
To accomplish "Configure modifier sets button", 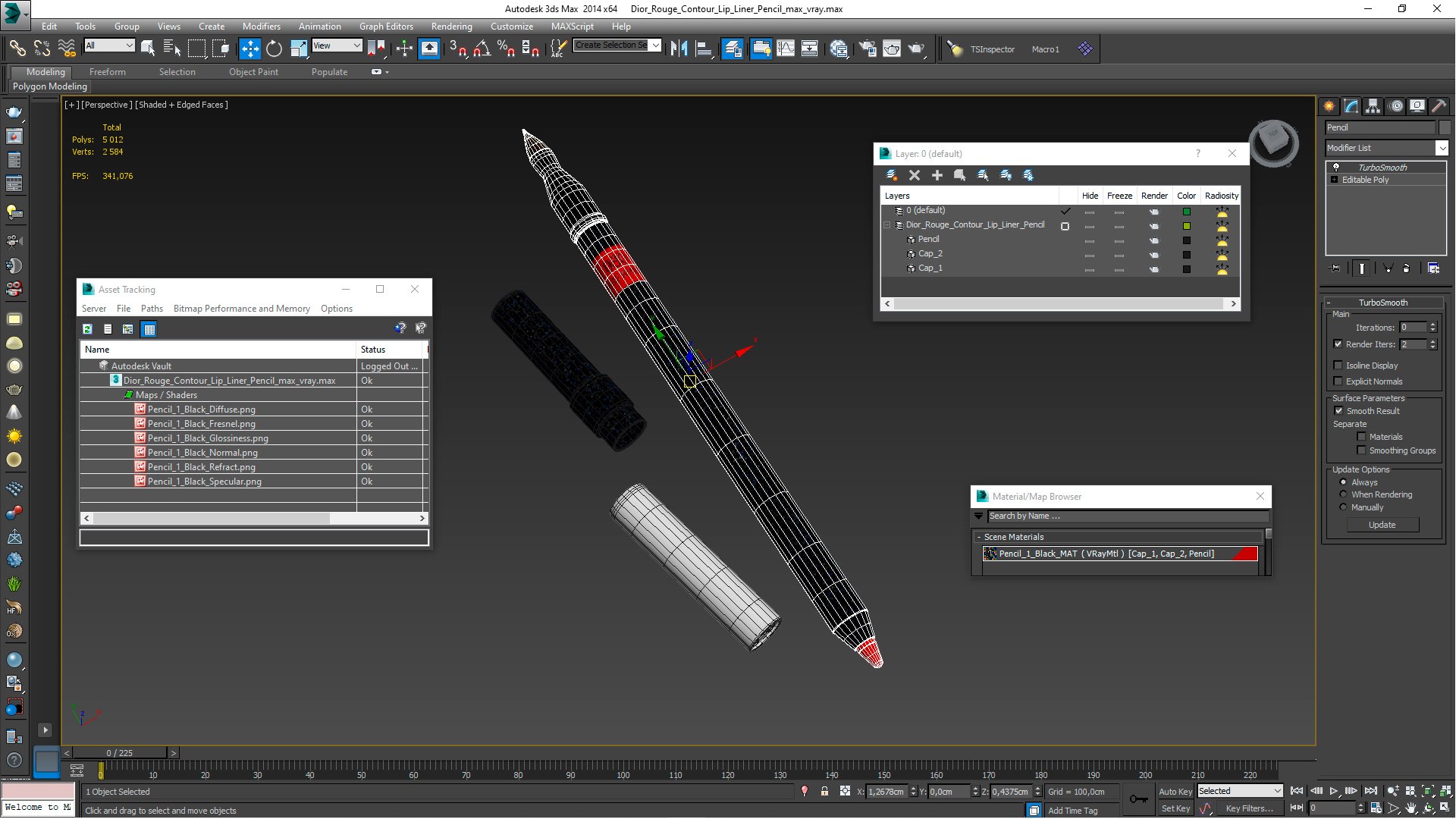I will point(1433,268).
